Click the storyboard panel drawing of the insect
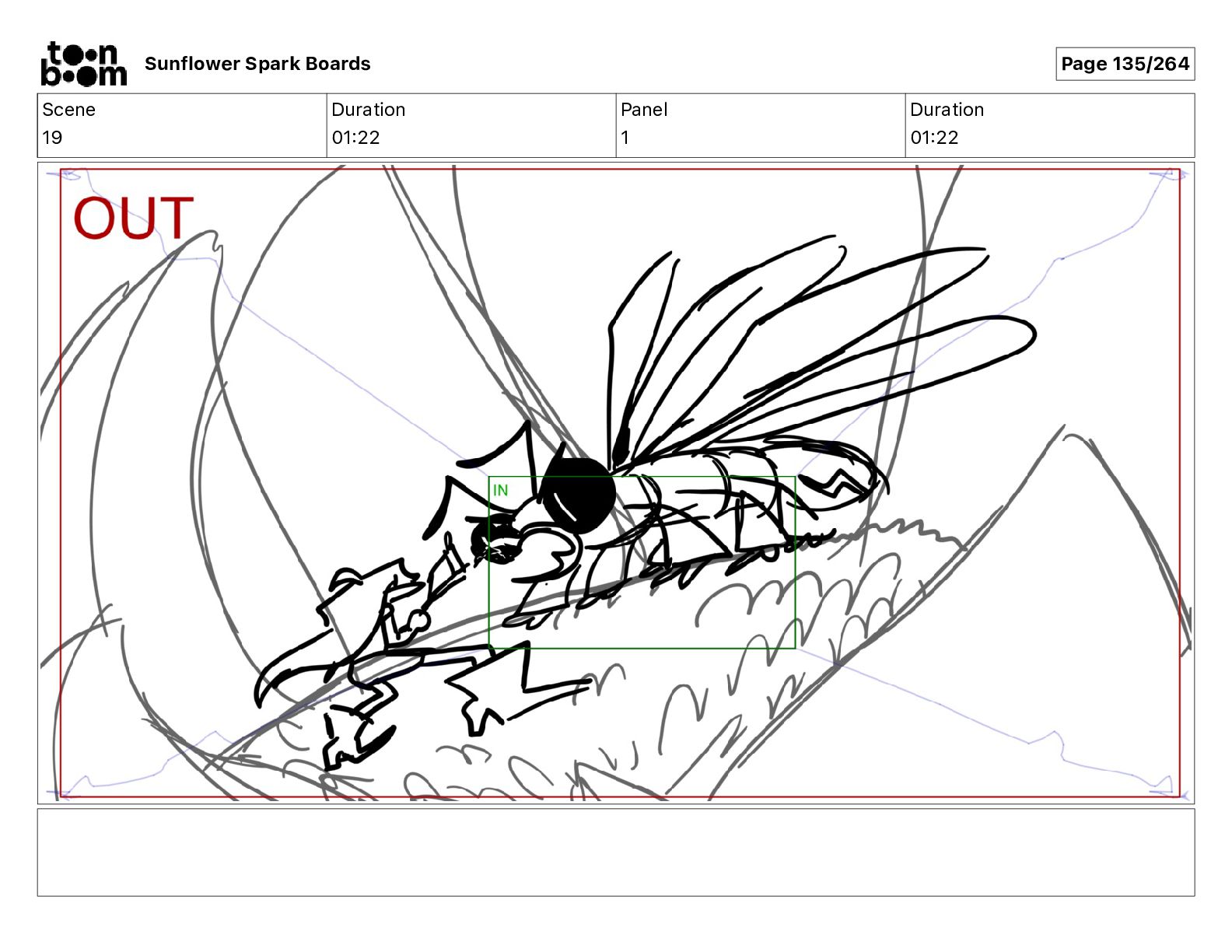 [616, 483]
